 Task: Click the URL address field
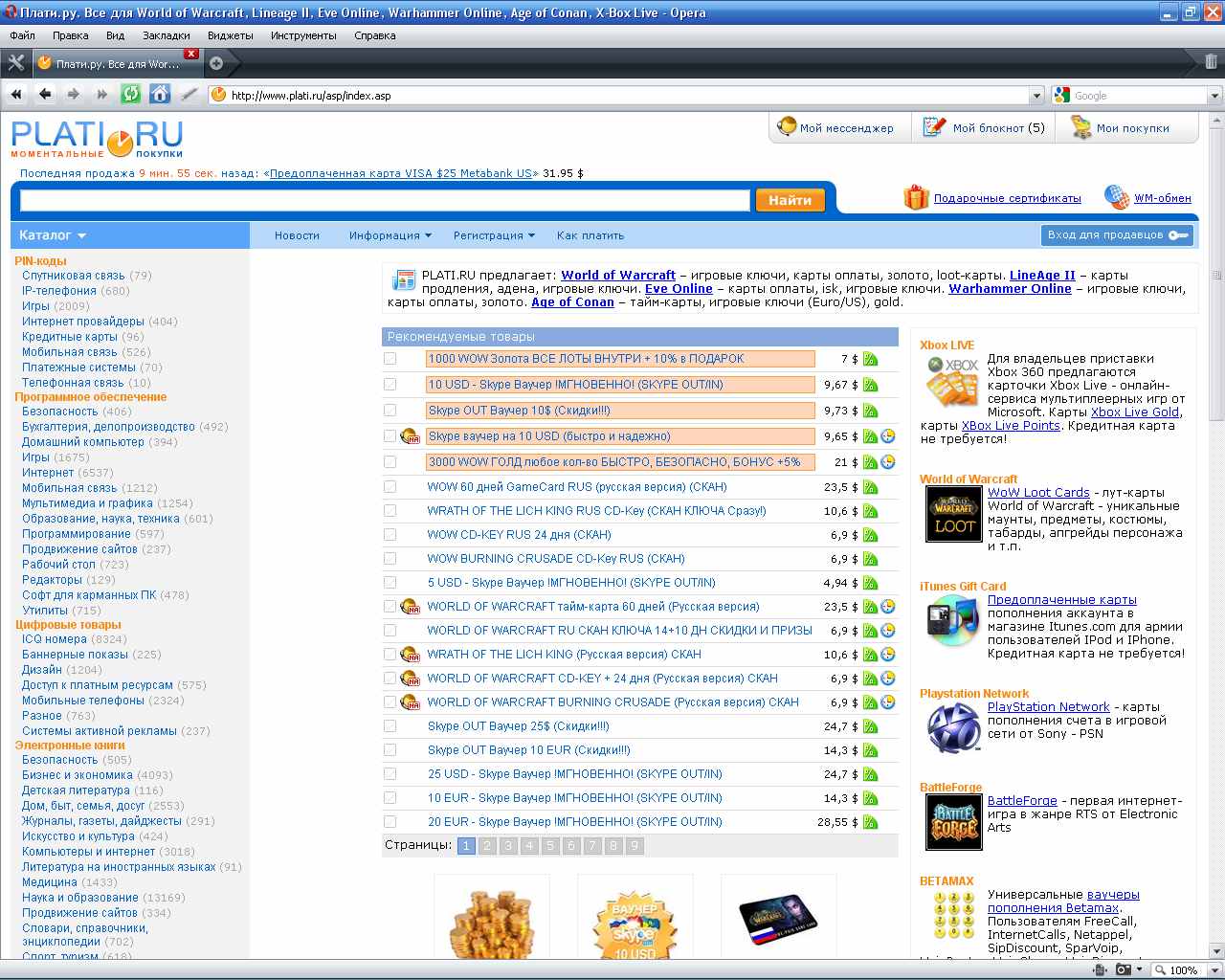pos(629,95)
